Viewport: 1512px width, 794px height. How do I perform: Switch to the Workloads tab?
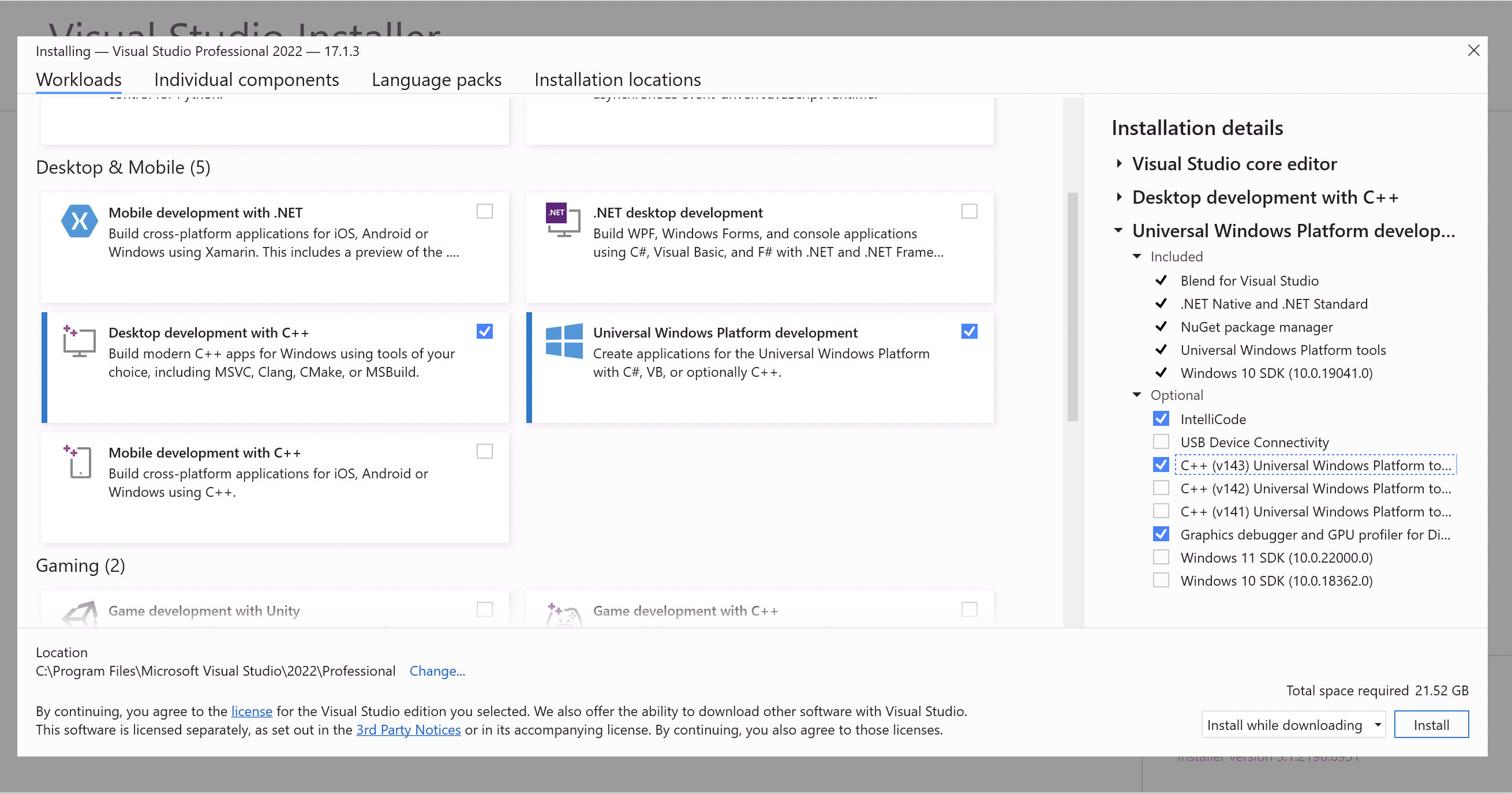click(78, 80)
